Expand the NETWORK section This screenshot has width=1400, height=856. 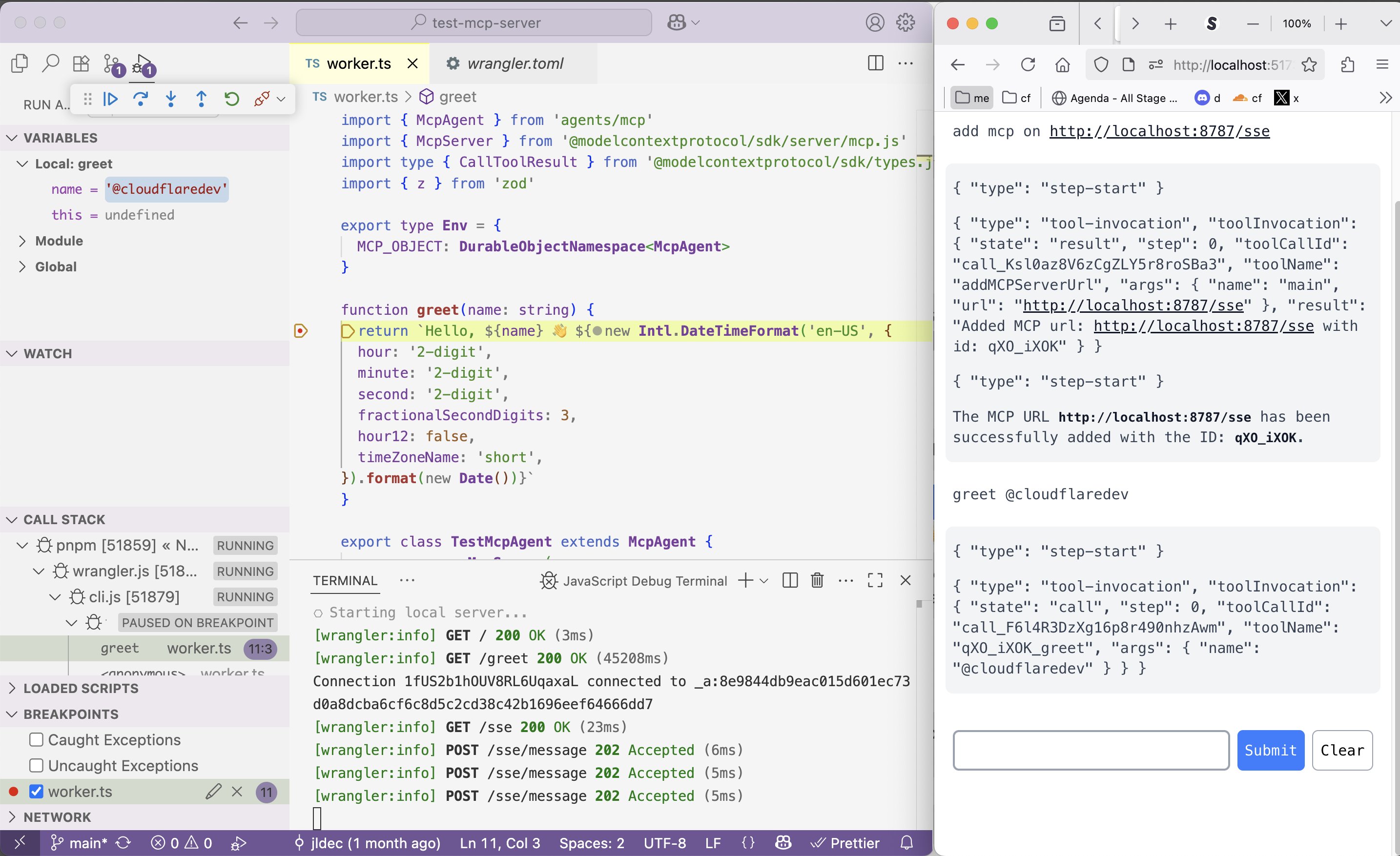tap(144, 817)
